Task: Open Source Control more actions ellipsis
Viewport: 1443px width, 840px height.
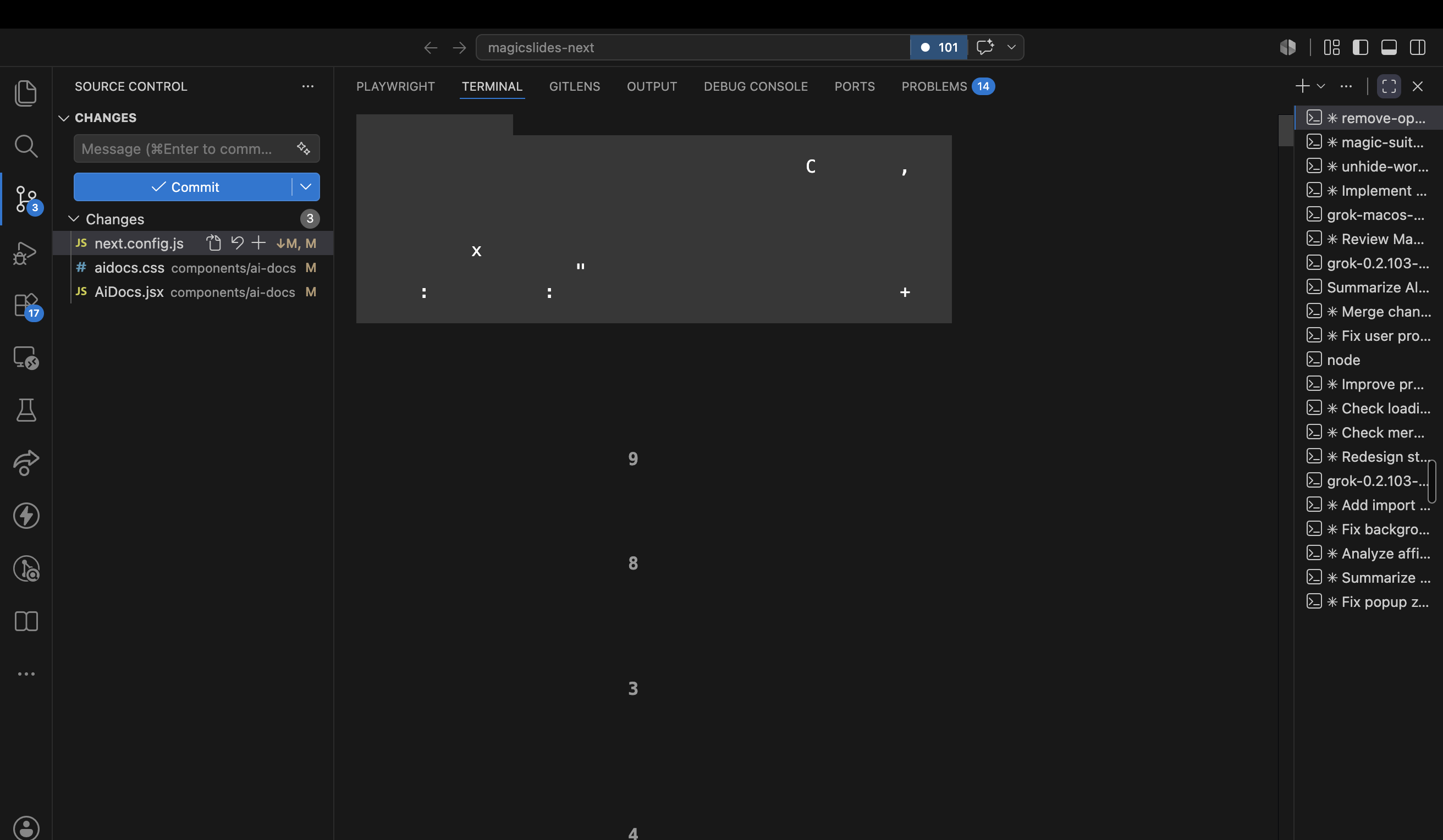Action: click(x=308, y=86)
